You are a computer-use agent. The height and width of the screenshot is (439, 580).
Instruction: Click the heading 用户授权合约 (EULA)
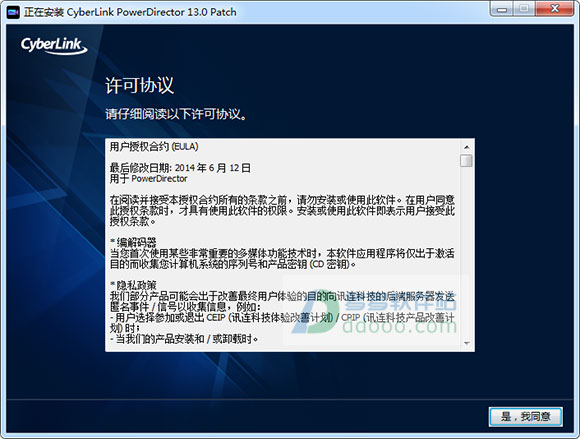154,147
